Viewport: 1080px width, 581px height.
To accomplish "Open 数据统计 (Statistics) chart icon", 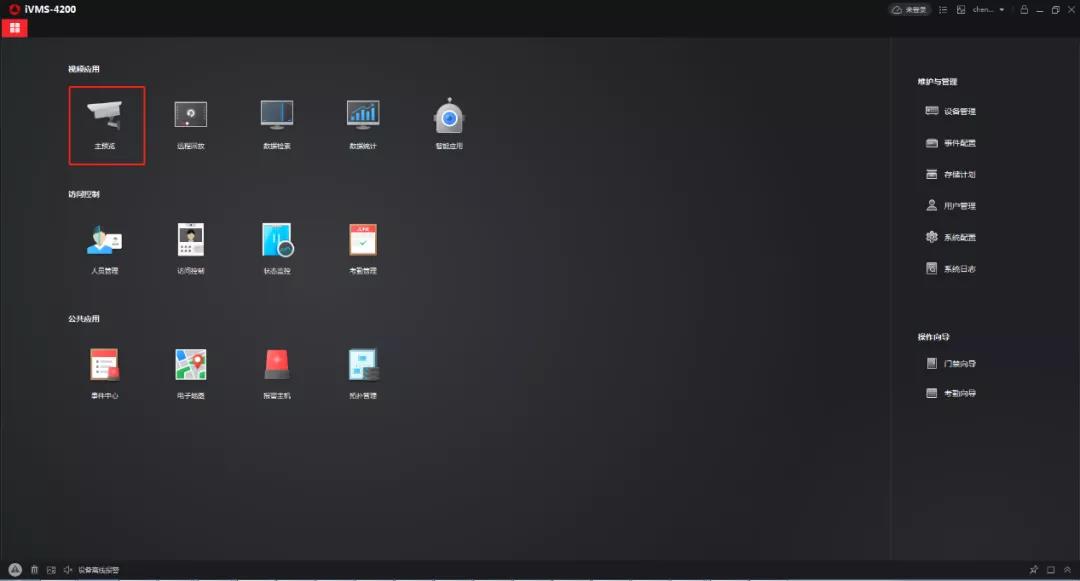I will click(x=363, y=116).
